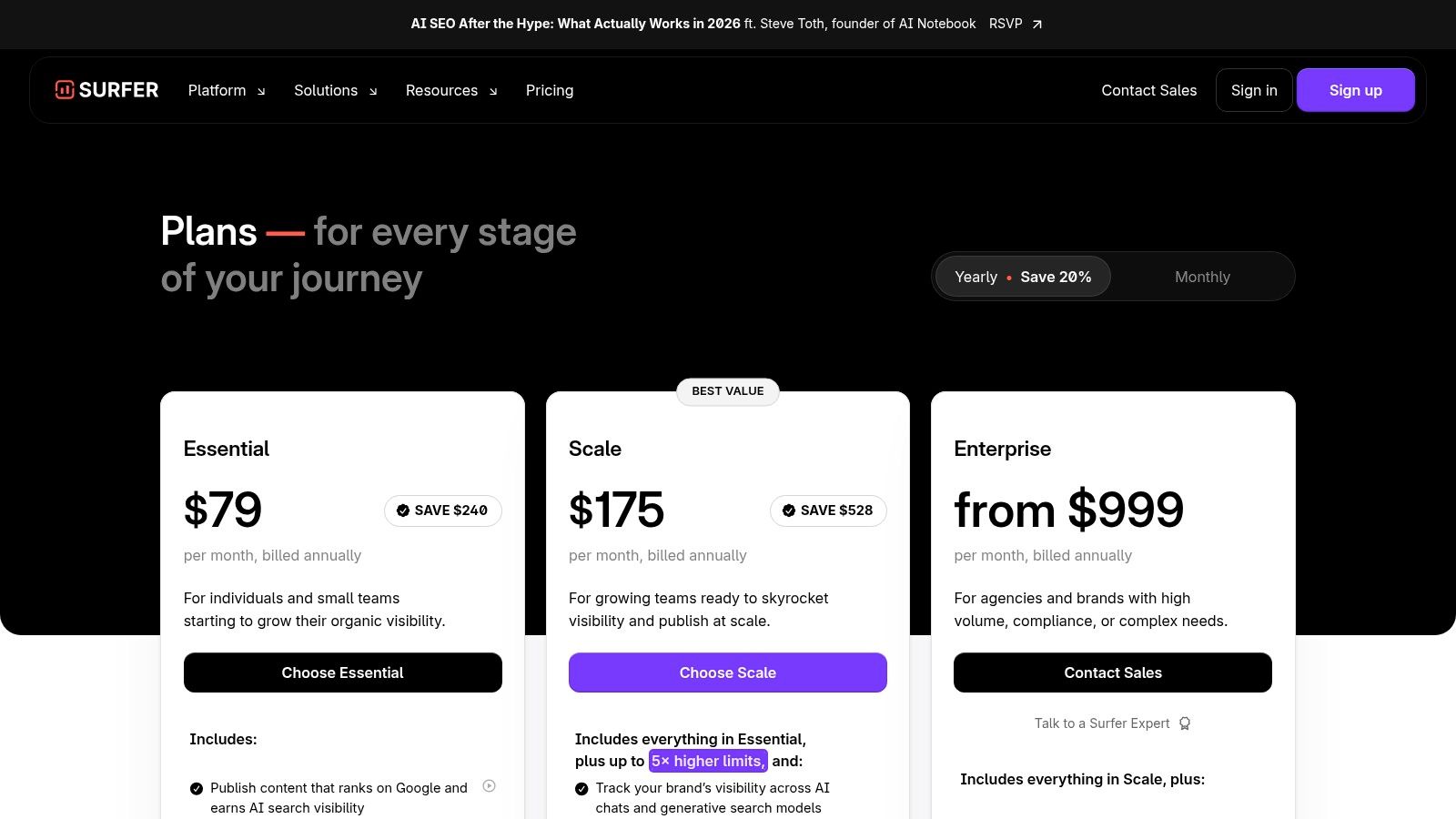Click the BEST VALUE badge on the Scale plan

(727, 391)
